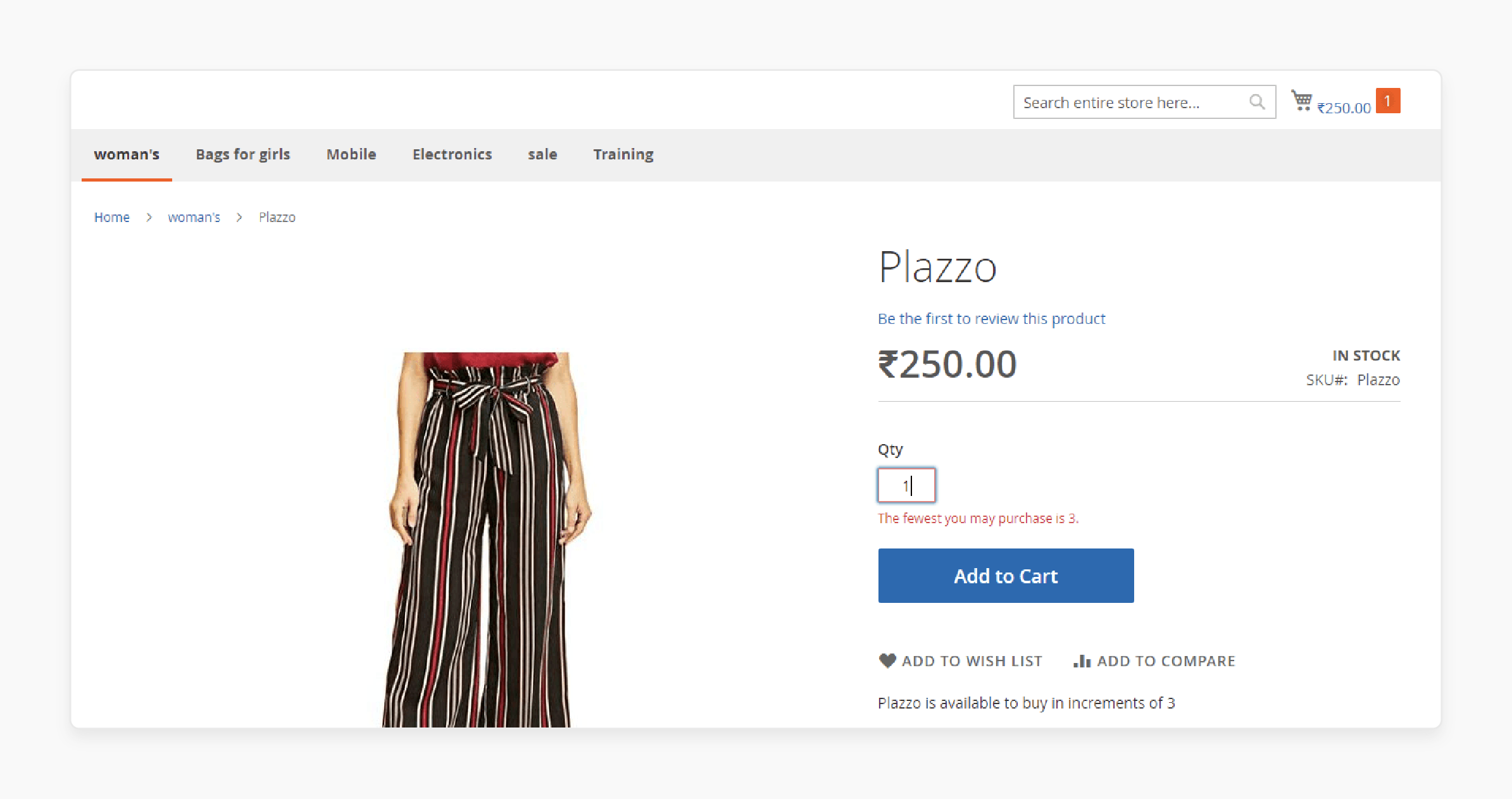Image resolution: width=1512 pixels, height=799 pixels.
Task: Click the Add to Cart button
Action: [1006, 576]
